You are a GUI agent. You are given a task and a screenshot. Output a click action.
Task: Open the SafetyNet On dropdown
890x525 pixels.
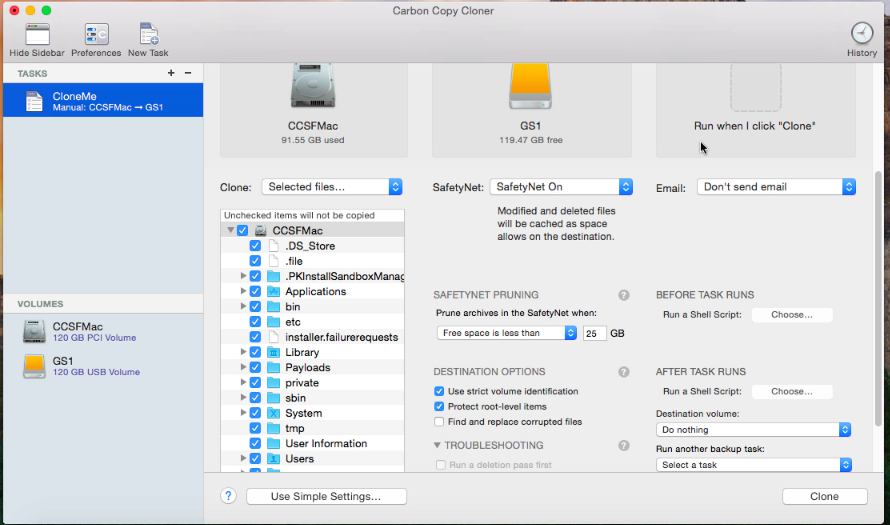tap(561, 187)
